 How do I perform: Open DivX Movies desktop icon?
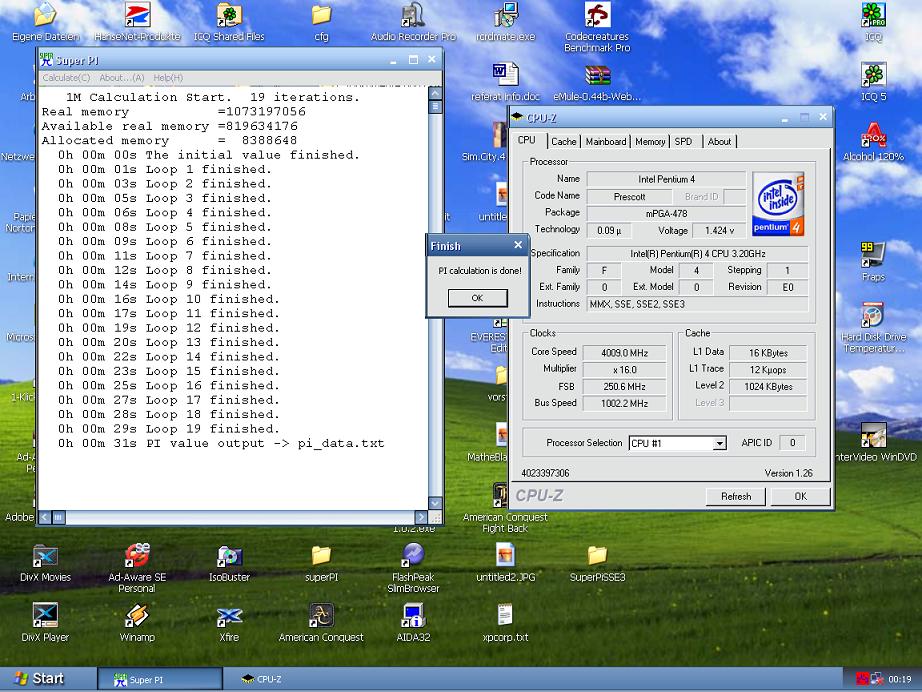coord(45,562)
